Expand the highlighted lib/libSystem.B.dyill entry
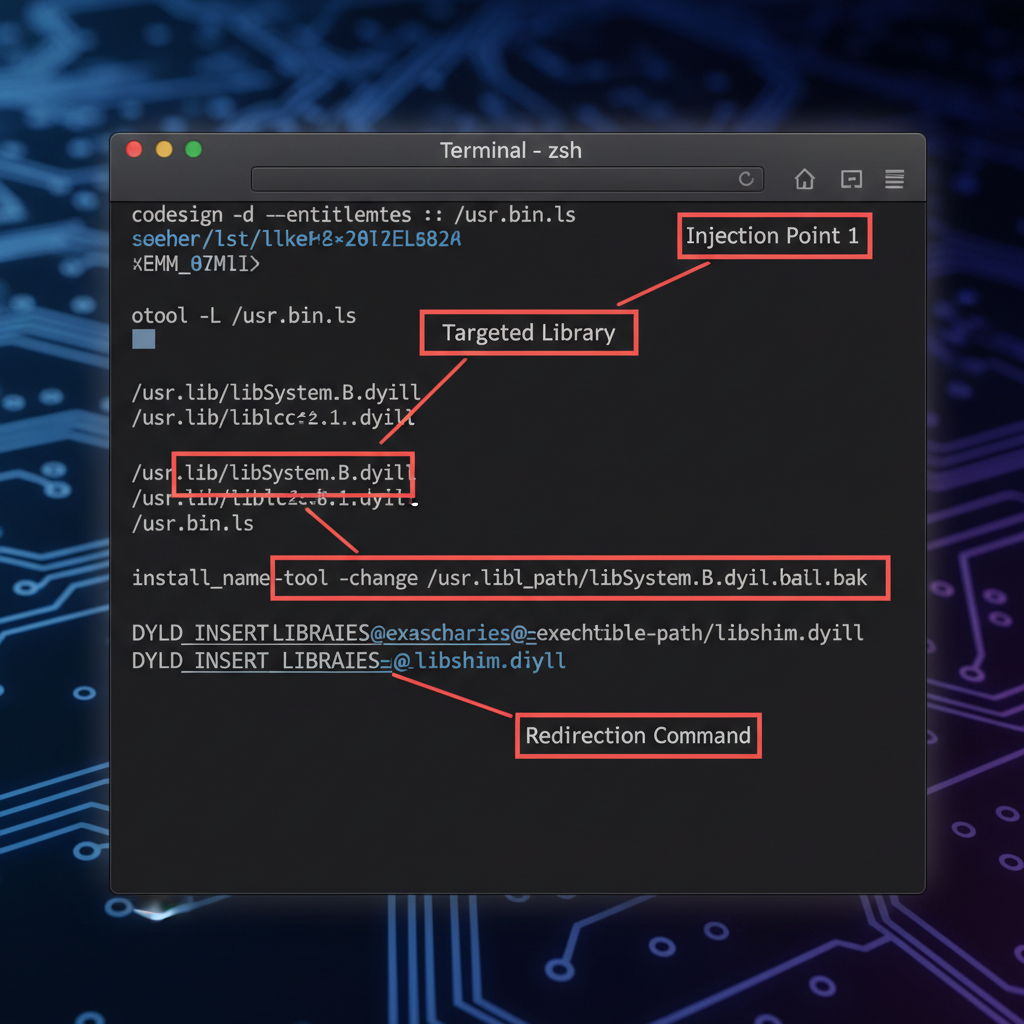1024x1024 pixels. pos(293,473)
